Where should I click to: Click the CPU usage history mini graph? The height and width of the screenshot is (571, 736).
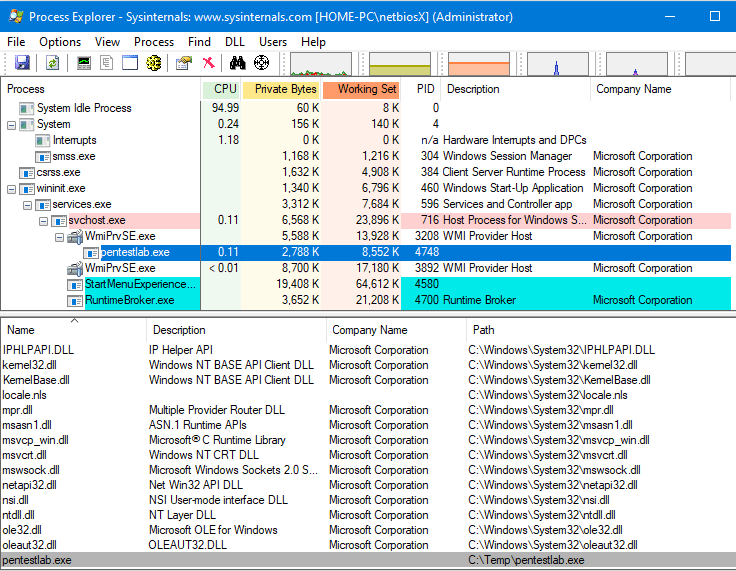point(320,64)
